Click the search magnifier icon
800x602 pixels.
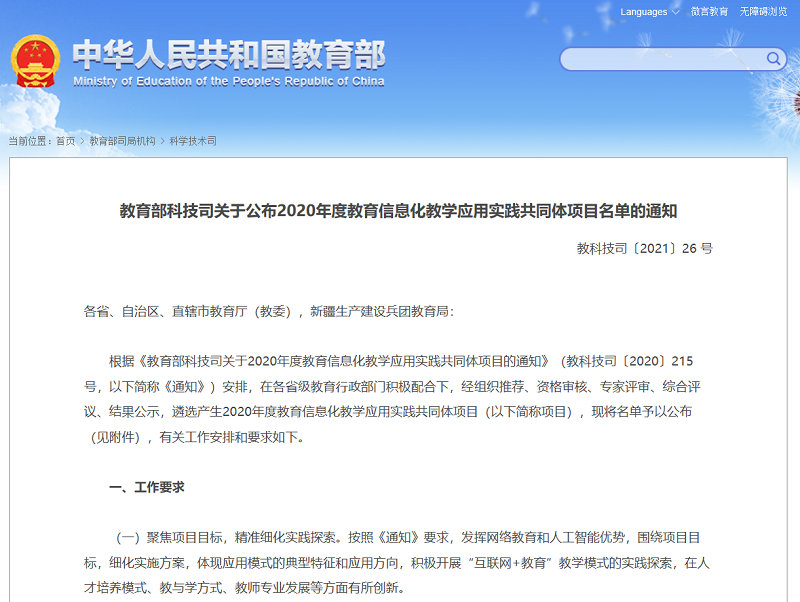(772, 58)
